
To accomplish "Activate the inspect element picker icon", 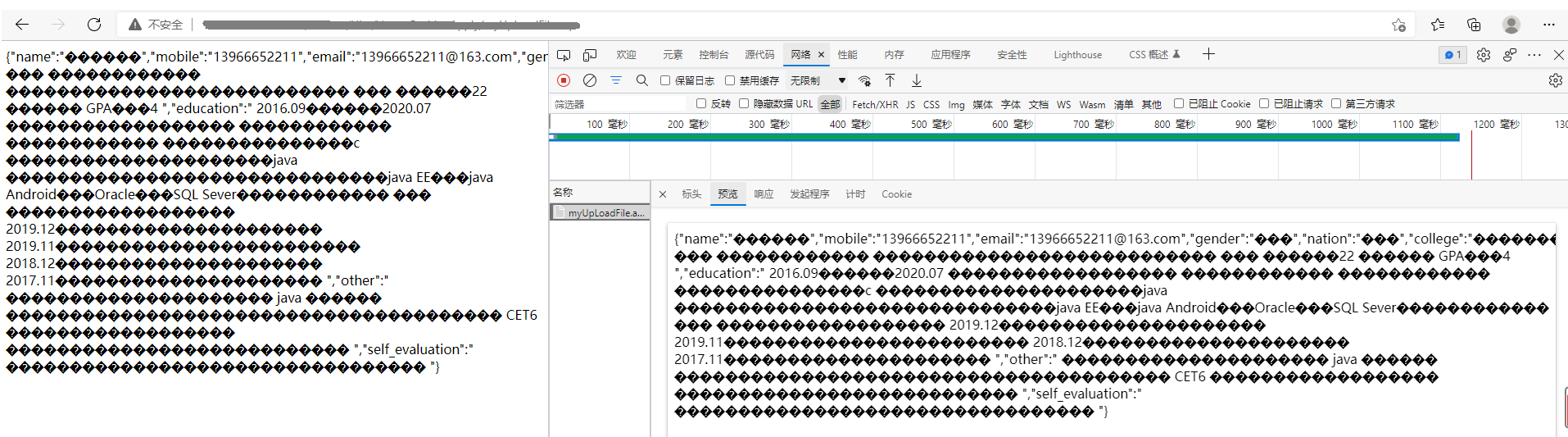I will [564, 55].
